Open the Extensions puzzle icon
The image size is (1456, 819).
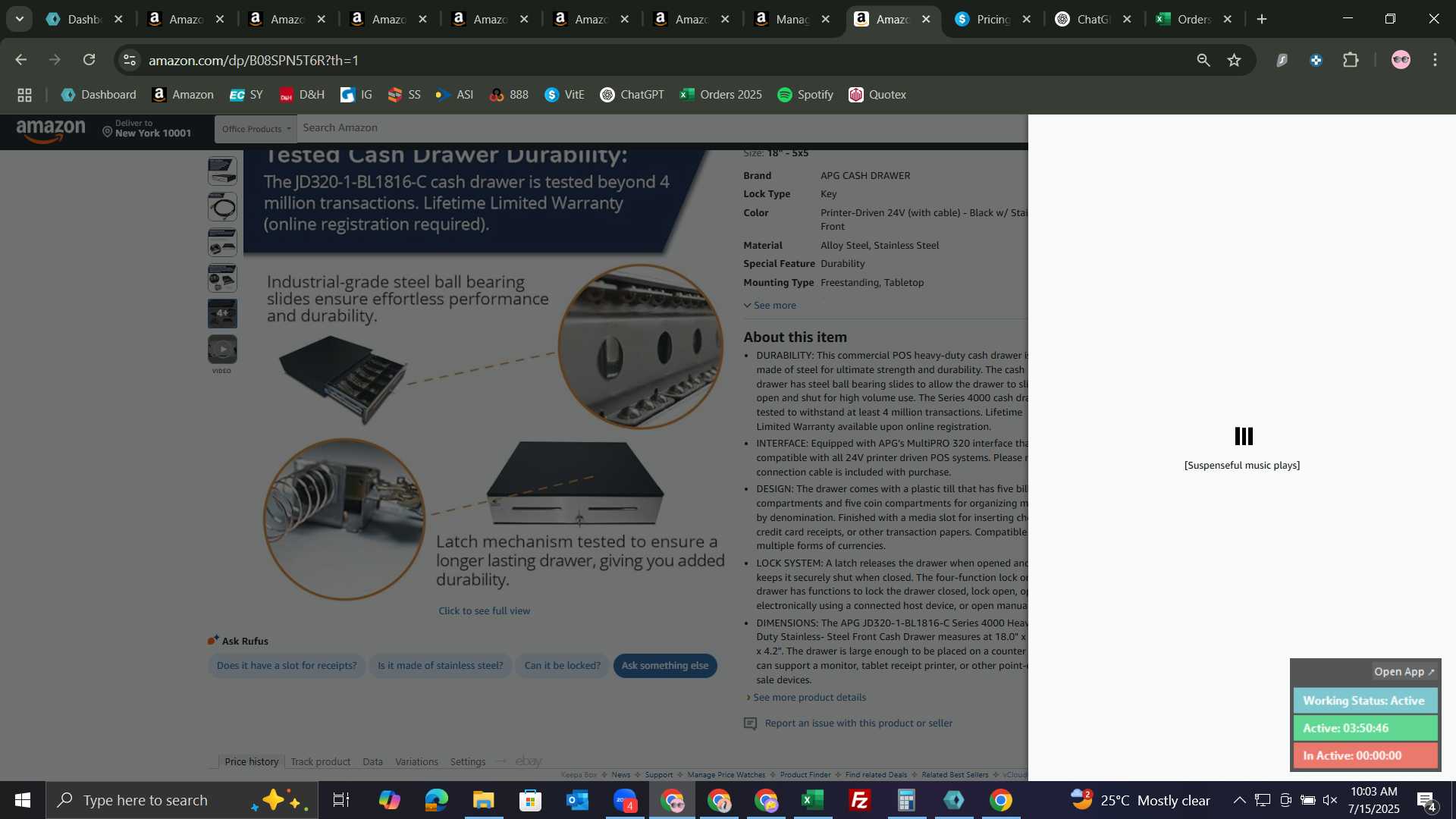coord(1351,60)
